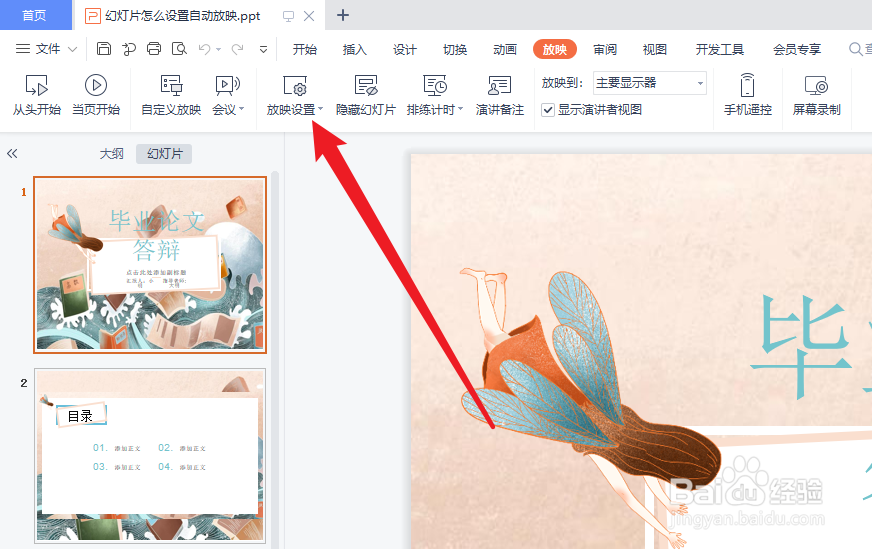Open 自定义放映 custom show
Screen dimensions: 872x549
click(x=171, y=95)
